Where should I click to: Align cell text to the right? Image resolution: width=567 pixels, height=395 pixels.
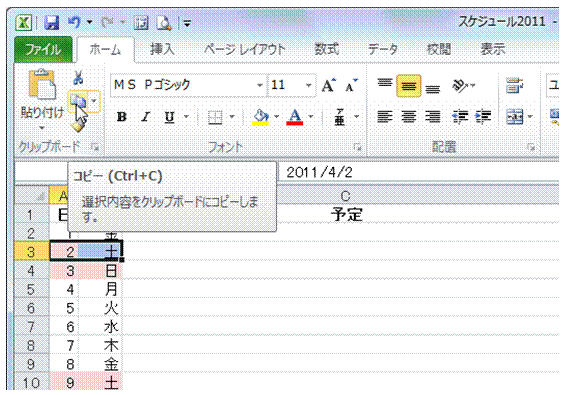point(432,117)
